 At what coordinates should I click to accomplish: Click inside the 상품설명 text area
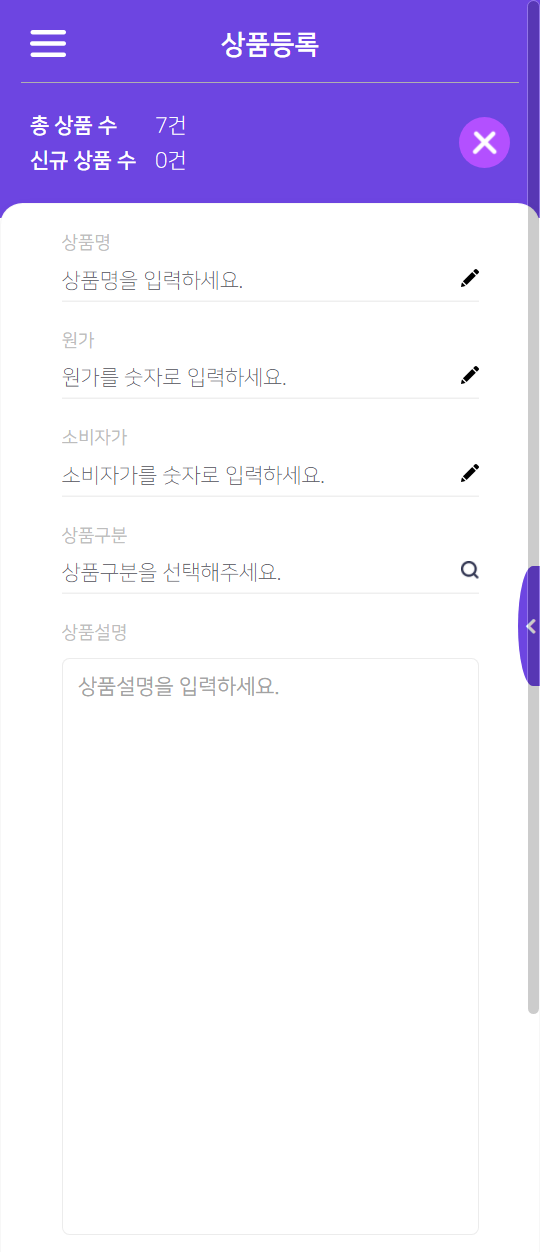pyautogui.click(x=270, y=946)
